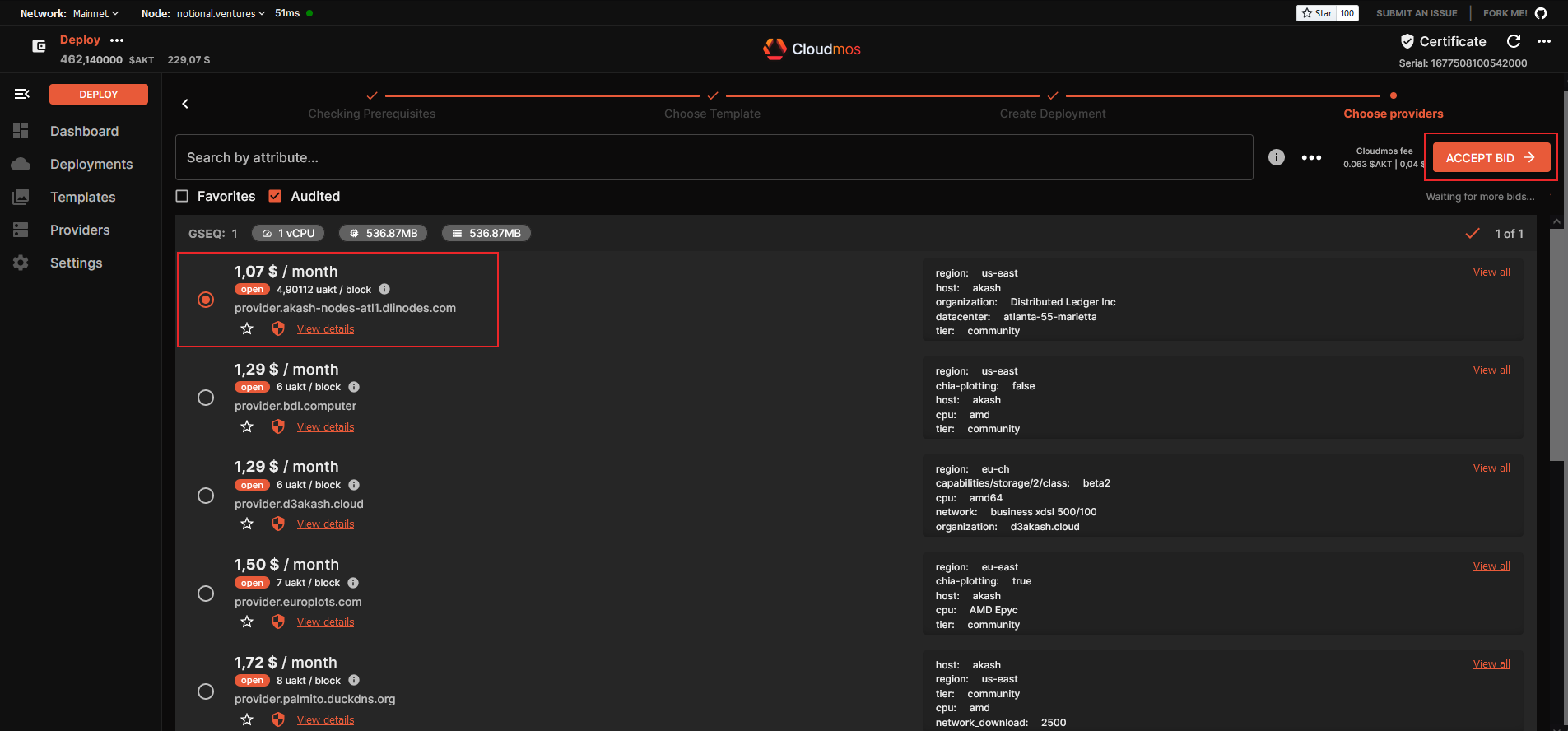The image size is (1568, 731).
Task: Click the ACCEPT BID button
Action: click(1491, 157)
